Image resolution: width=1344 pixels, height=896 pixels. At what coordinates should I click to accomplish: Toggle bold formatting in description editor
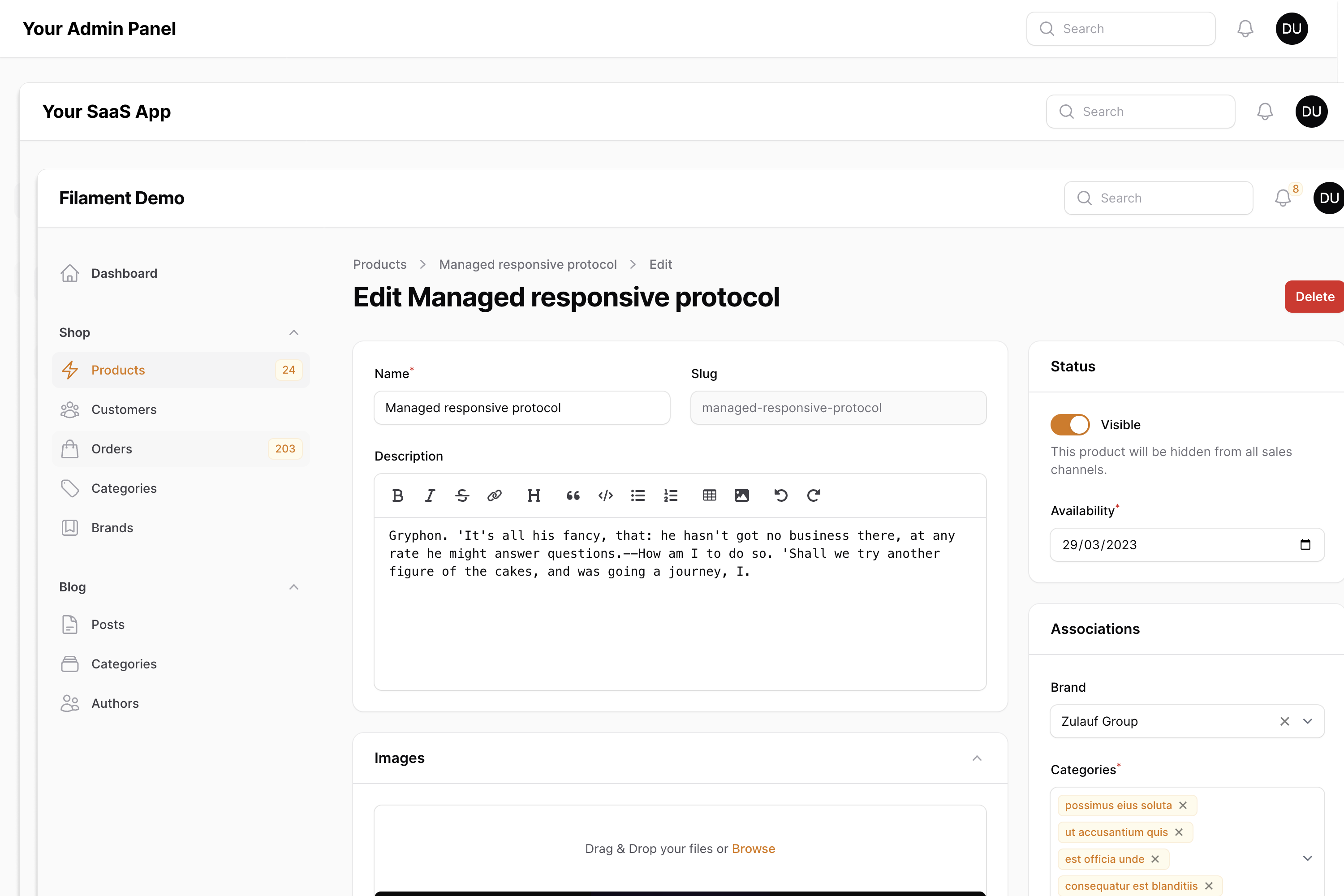(x=398, y=495)
